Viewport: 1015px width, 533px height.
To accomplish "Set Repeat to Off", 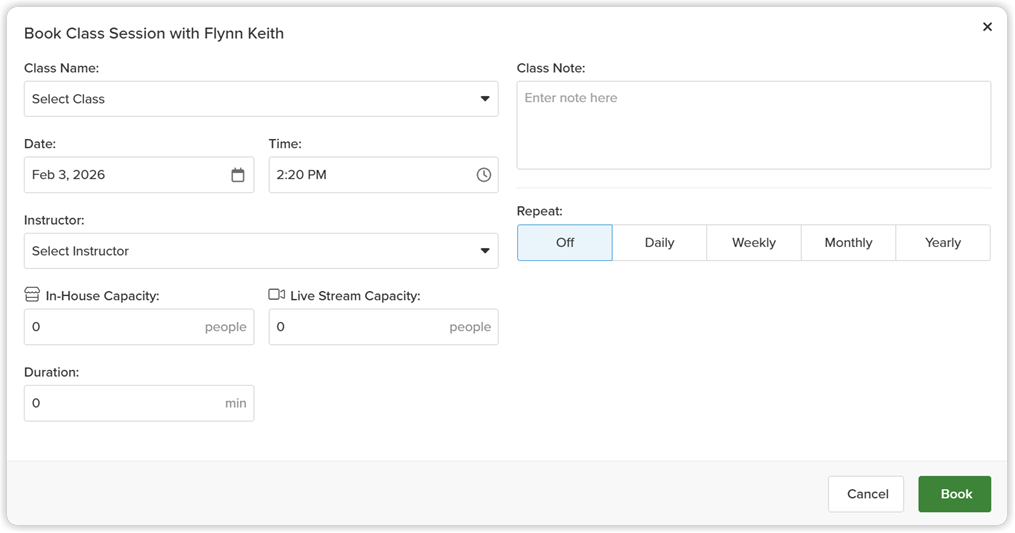I will [x=564, y=243].
